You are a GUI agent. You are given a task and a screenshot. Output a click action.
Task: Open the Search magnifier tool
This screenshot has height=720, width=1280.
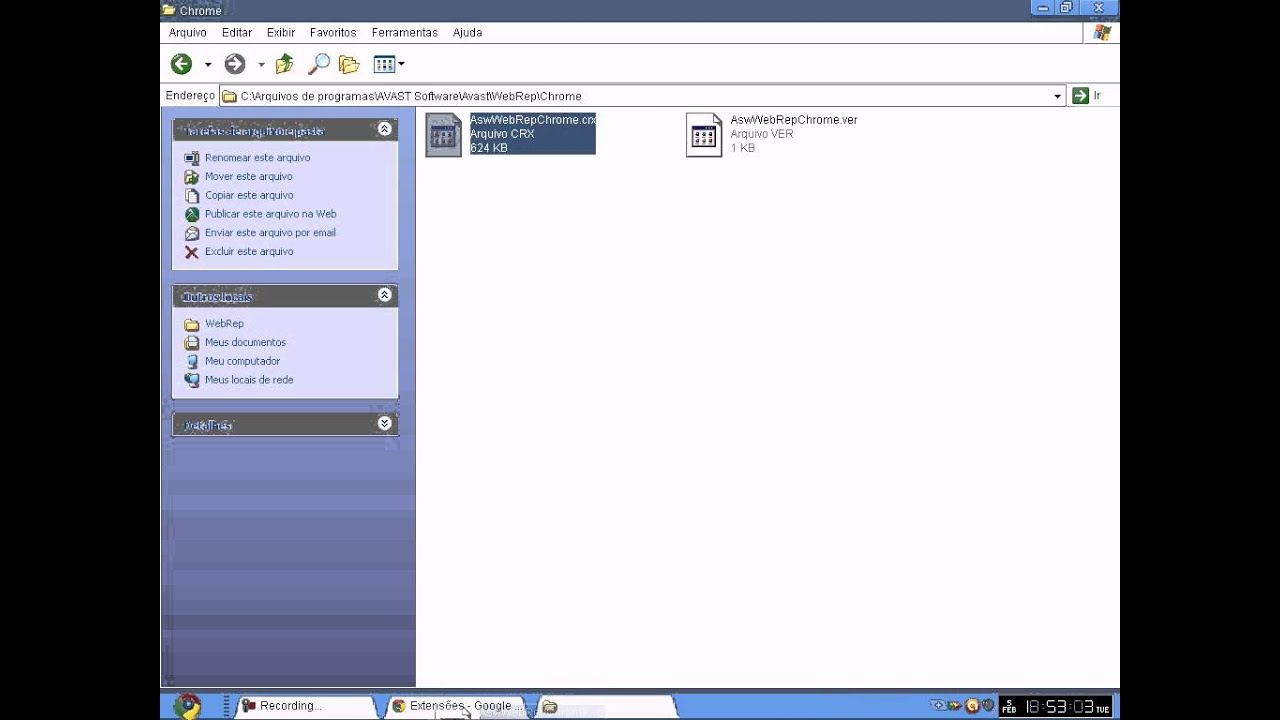(x=318, y=65)
